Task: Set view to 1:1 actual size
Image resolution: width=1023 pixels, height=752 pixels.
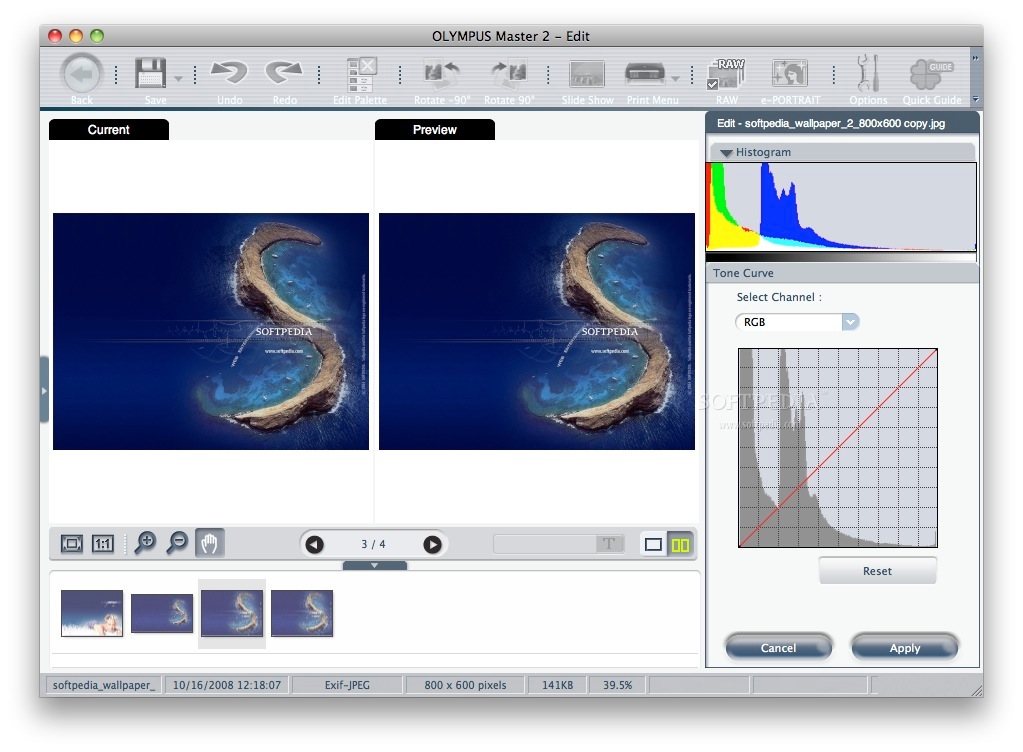Action: tap(101, 543)
